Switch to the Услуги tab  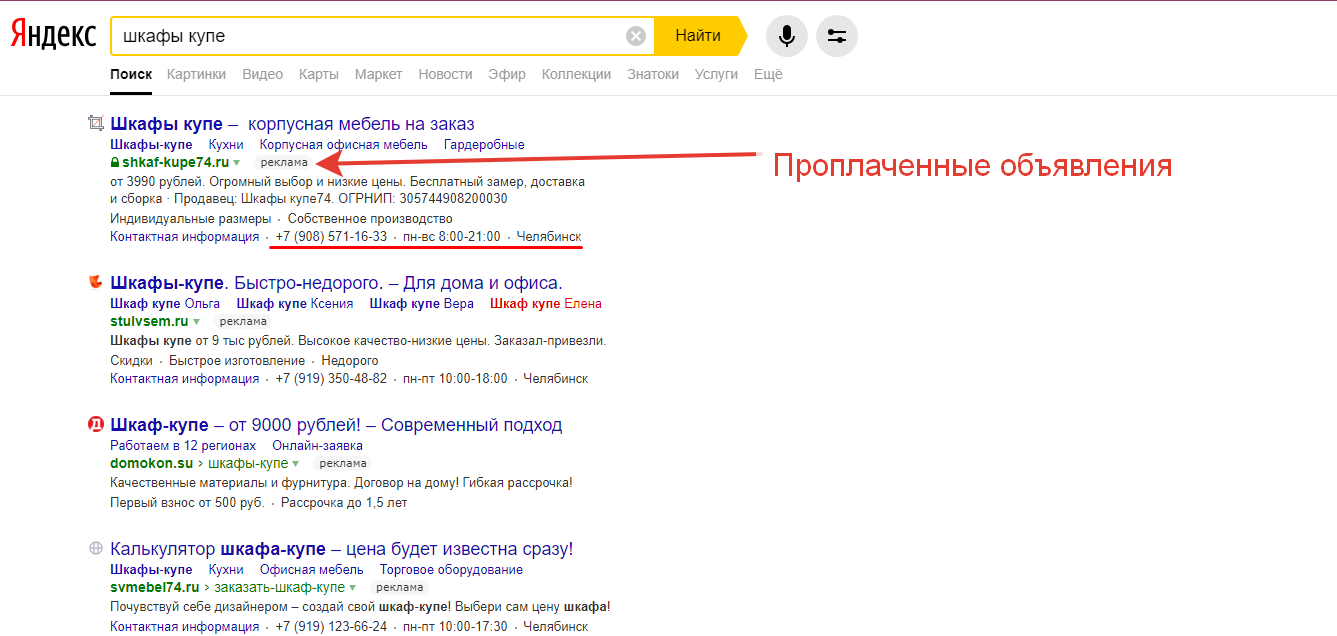[x=716, y=74]
